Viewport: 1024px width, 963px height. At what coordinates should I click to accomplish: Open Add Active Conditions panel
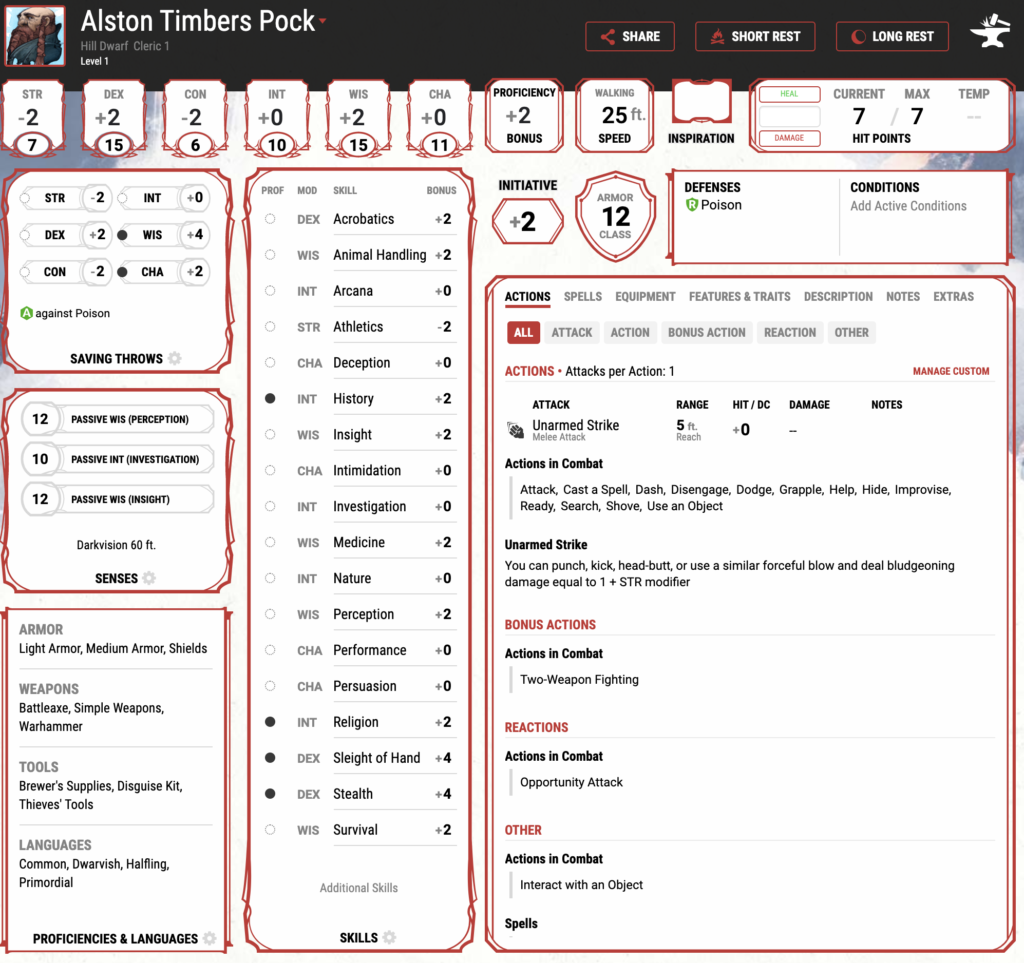pos(908,206)
